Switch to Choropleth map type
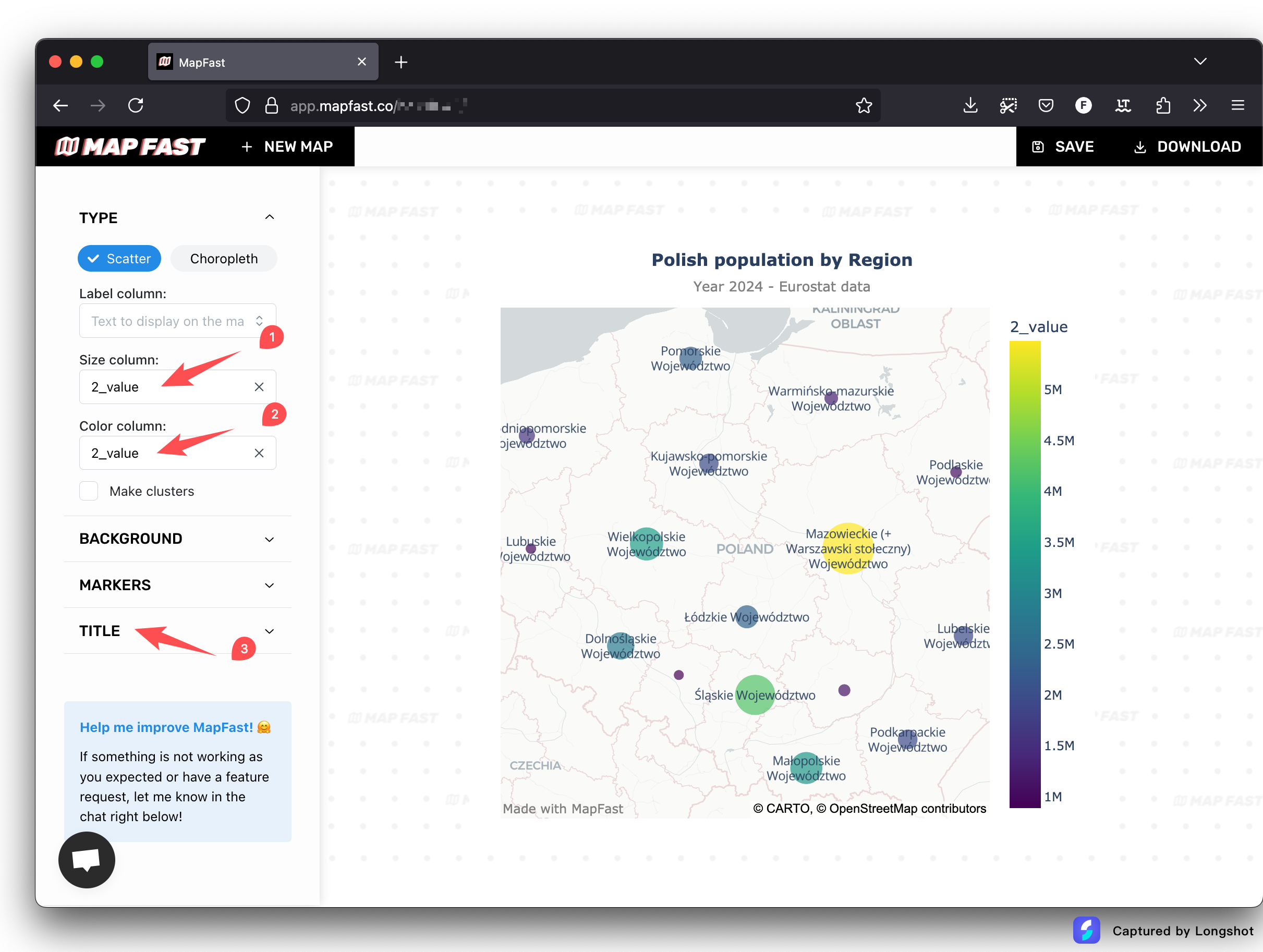The height and width of the screenshot is (952, 1263). tap(224, 259)
